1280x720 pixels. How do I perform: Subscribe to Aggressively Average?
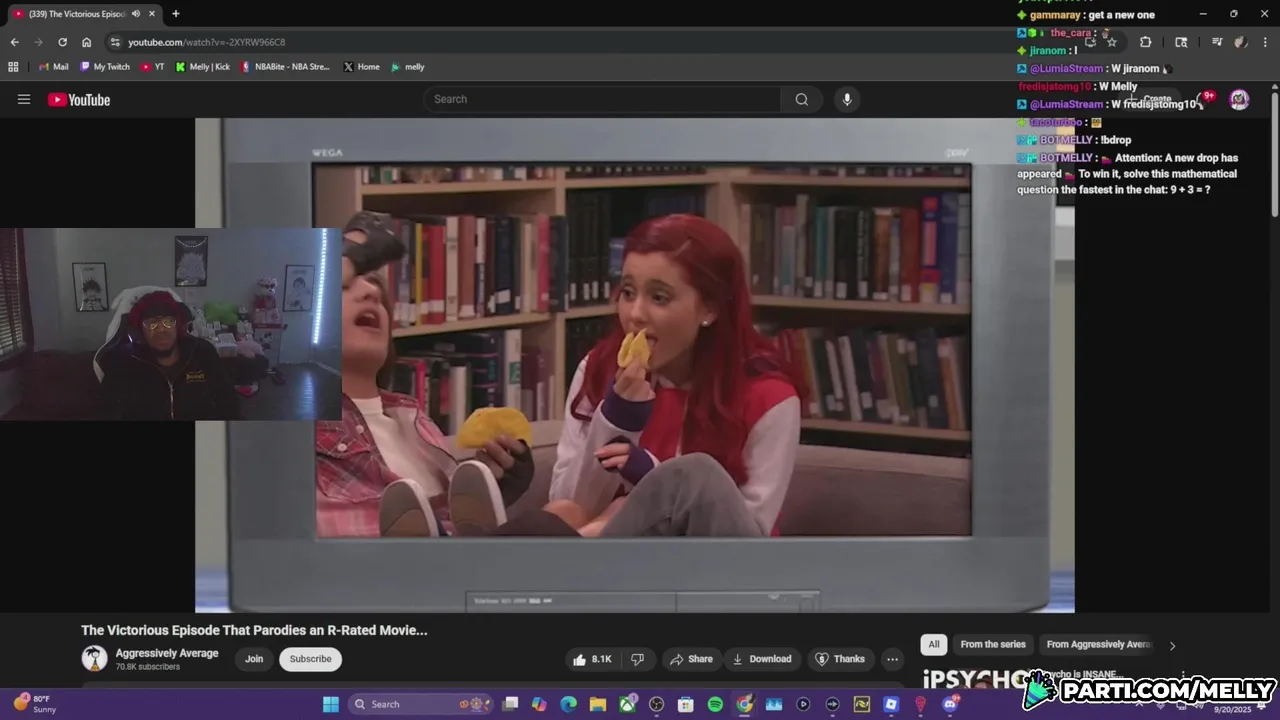coord(310,659)
